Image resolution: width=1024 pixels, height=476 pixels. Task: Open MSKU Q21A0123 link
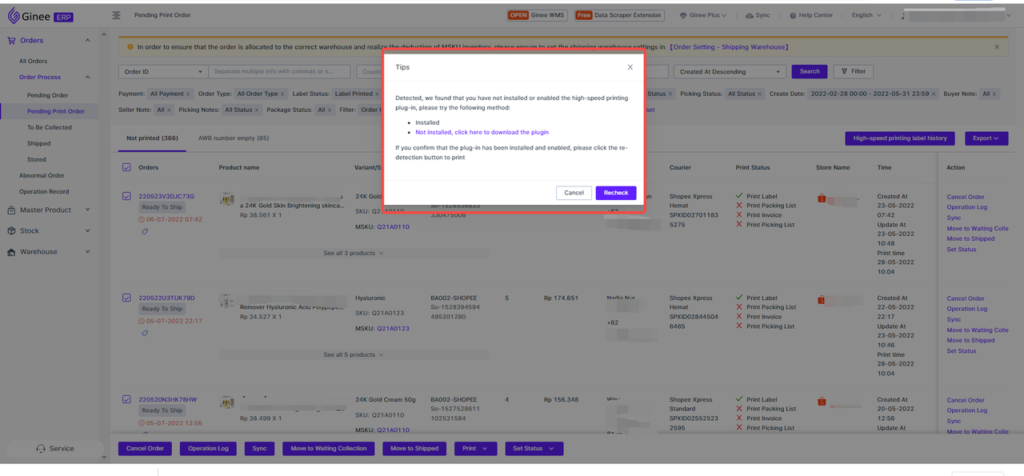click(393, 329)
